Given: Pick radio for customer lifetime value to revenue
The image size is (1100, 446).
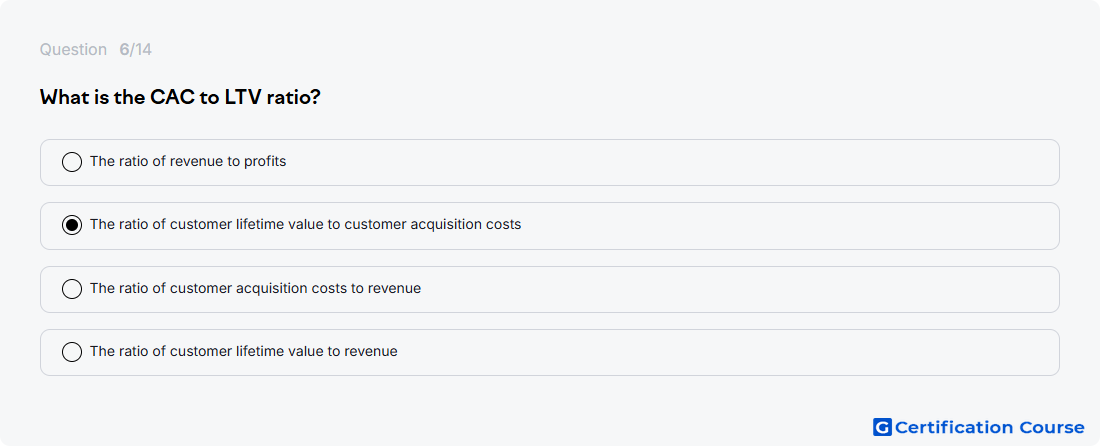Looking at the screenshot, I should tap(72, 352).
